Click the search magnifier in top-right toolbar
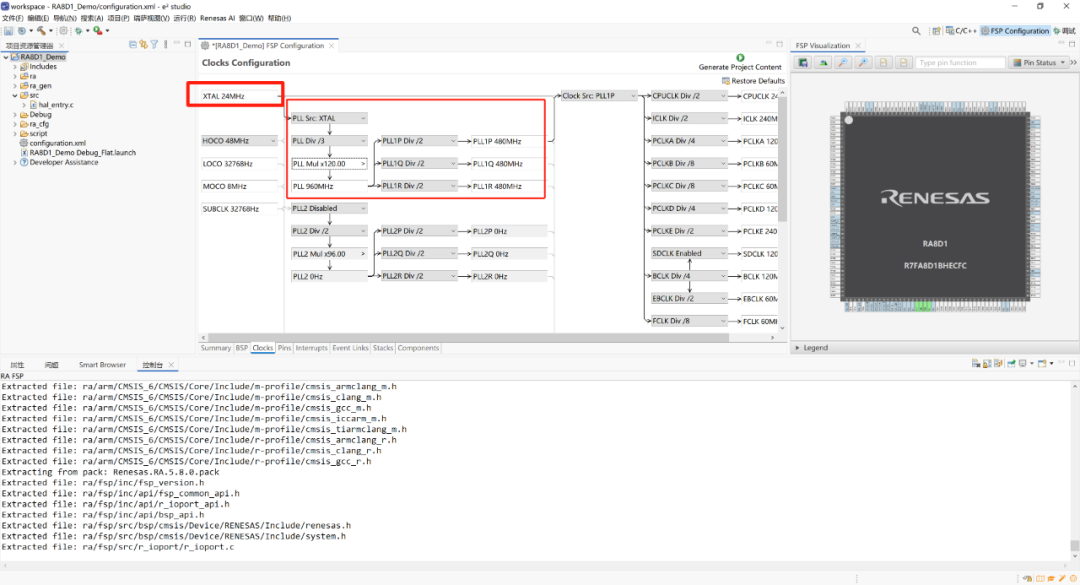 [916, 31]
